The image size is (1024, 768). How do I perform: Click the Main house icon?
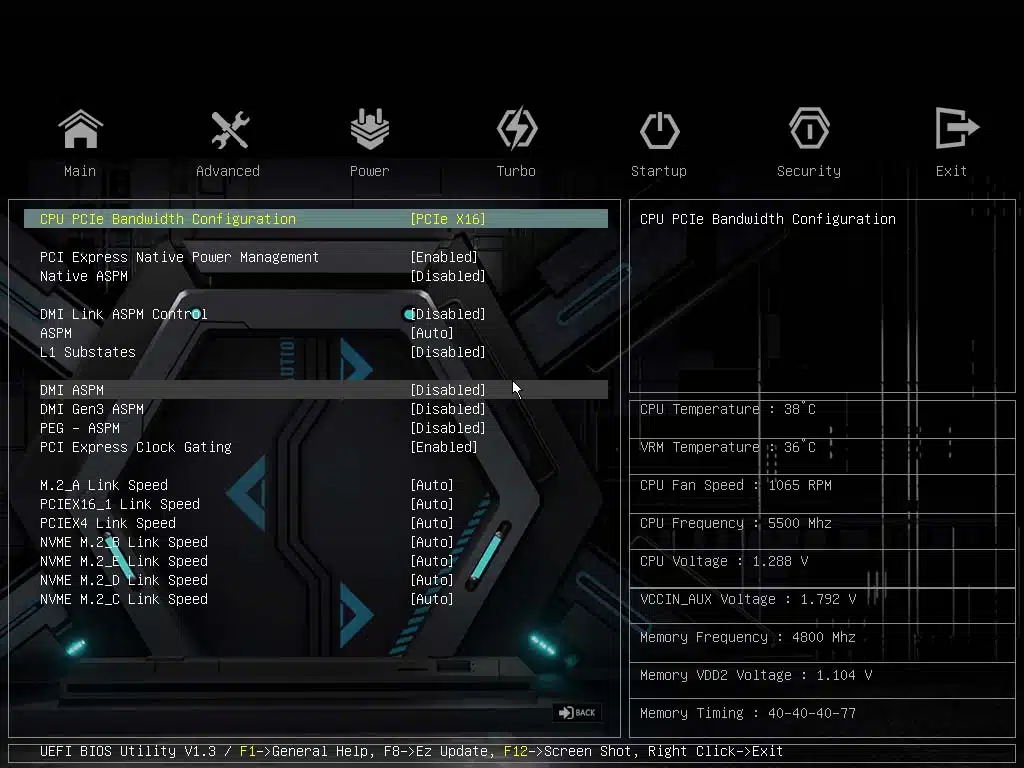(x=80, y=129)
